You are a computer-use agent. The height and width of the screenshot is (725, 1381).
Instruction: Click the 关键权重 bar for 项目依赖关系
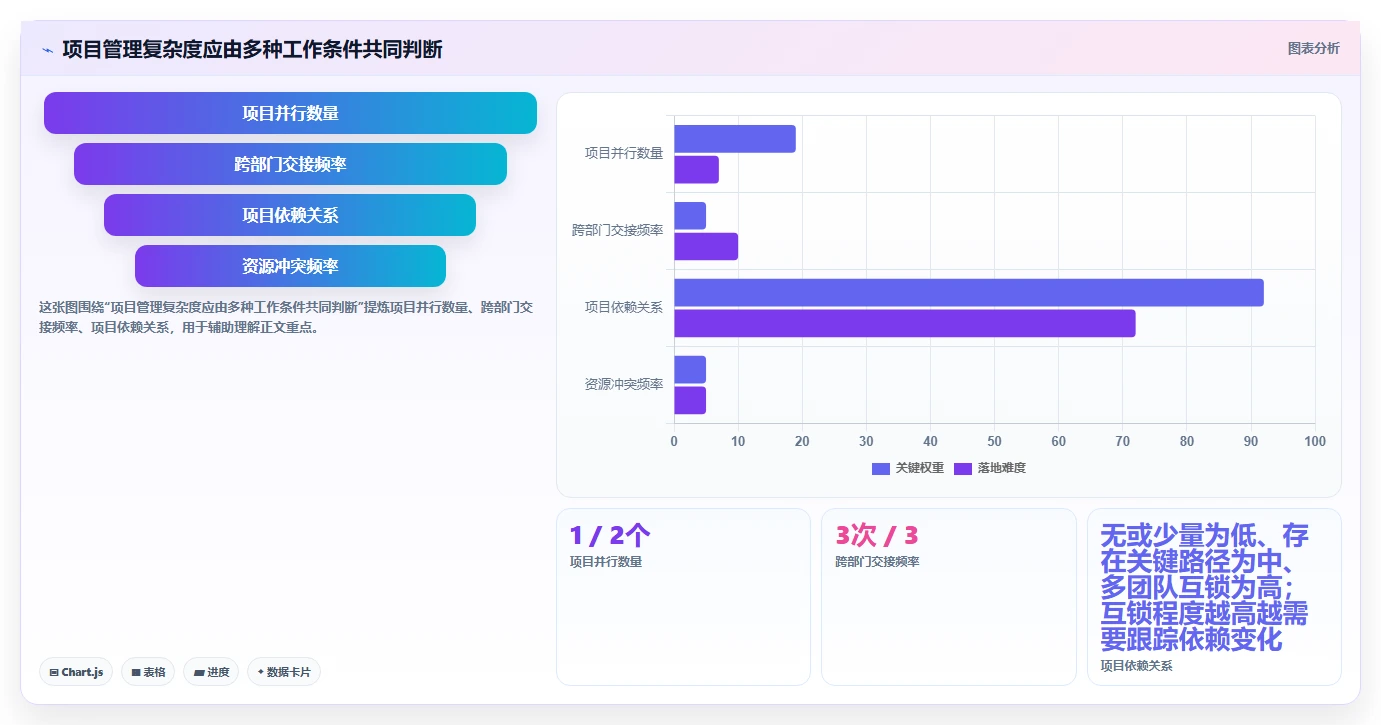pyautogui.click(x=969, y=293)
